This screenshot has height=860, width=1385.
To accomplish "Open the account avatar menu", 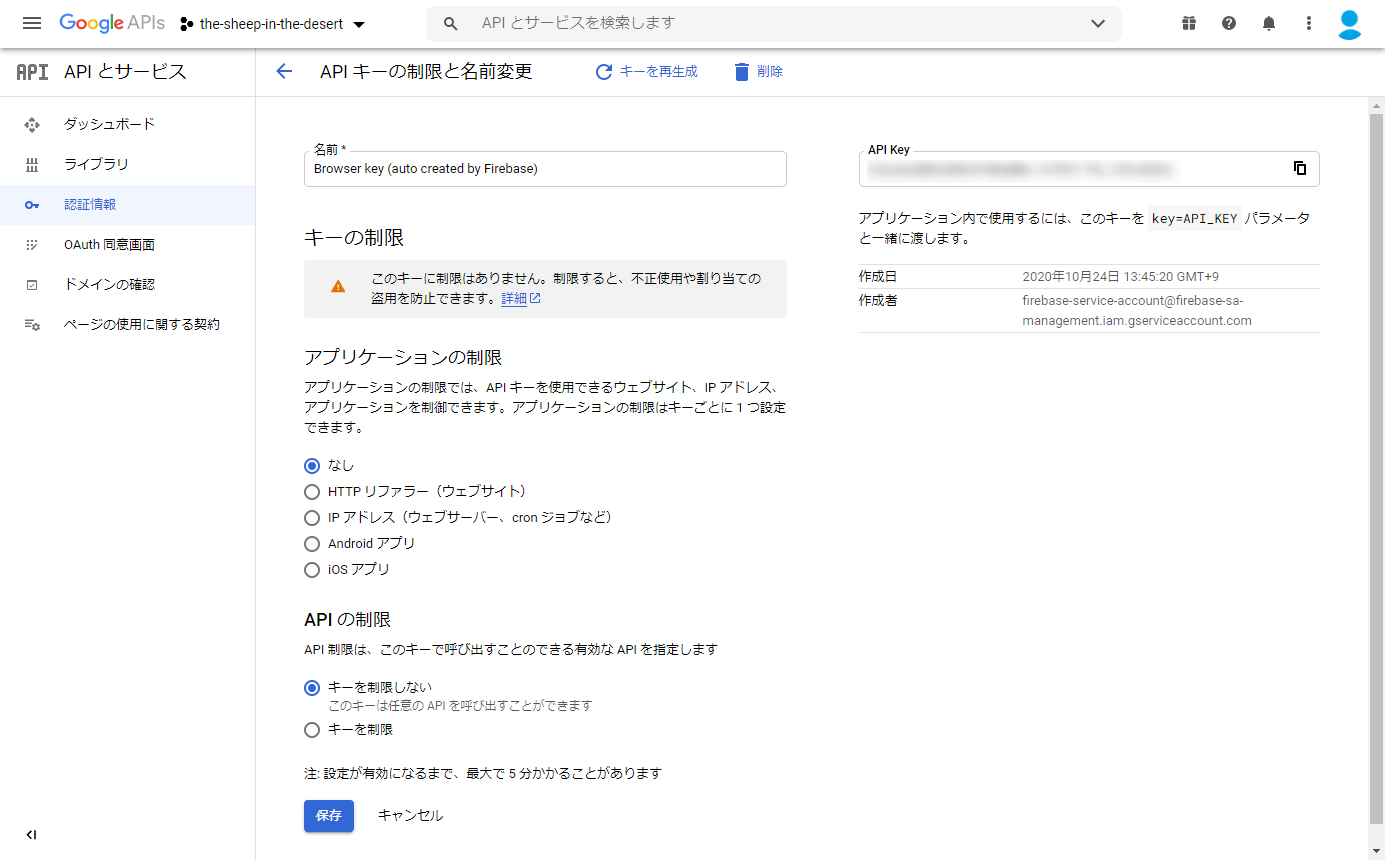I will (1349, 22).
